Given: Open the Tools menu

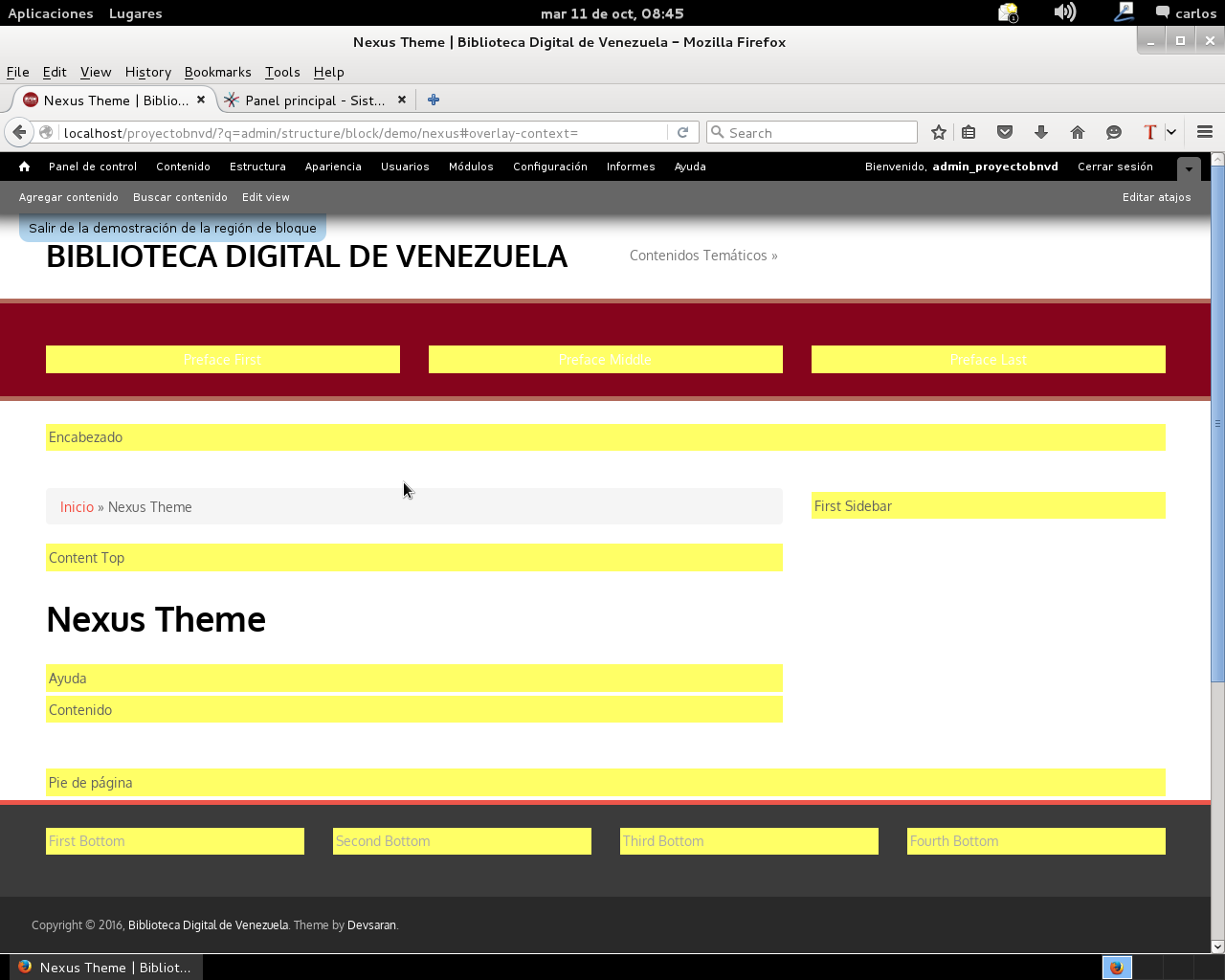Looking at the screenshot, I should [282, 72].
